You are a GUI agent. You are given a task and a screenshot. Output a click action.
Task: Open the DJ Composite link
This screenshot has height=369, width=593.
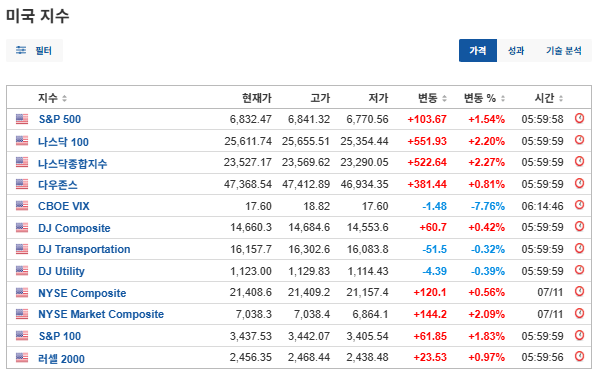point(74,228)
